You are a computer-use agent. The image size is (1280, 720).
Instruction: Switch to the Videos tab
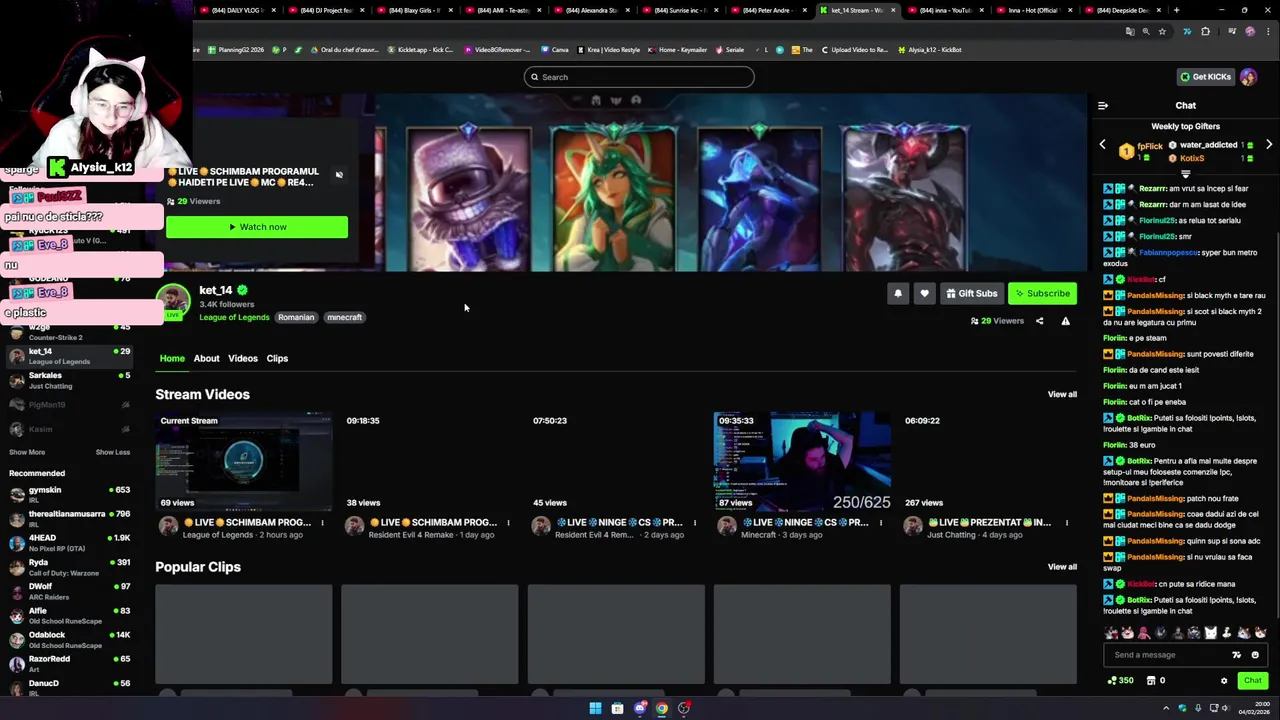(x=243, y=358)
